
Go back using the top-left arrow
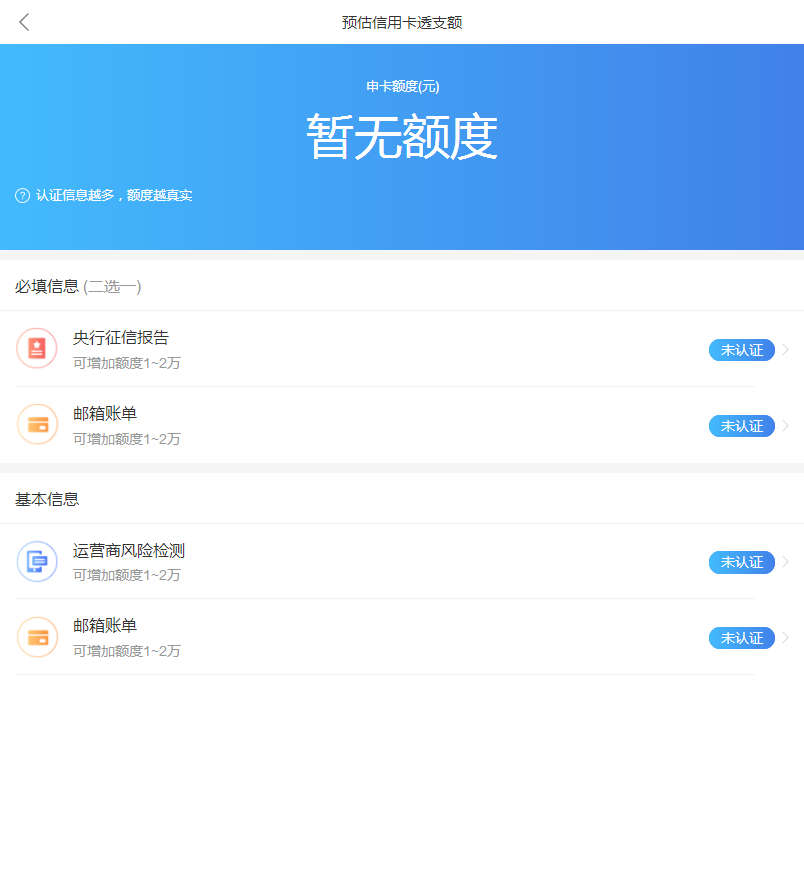point(24,22)
